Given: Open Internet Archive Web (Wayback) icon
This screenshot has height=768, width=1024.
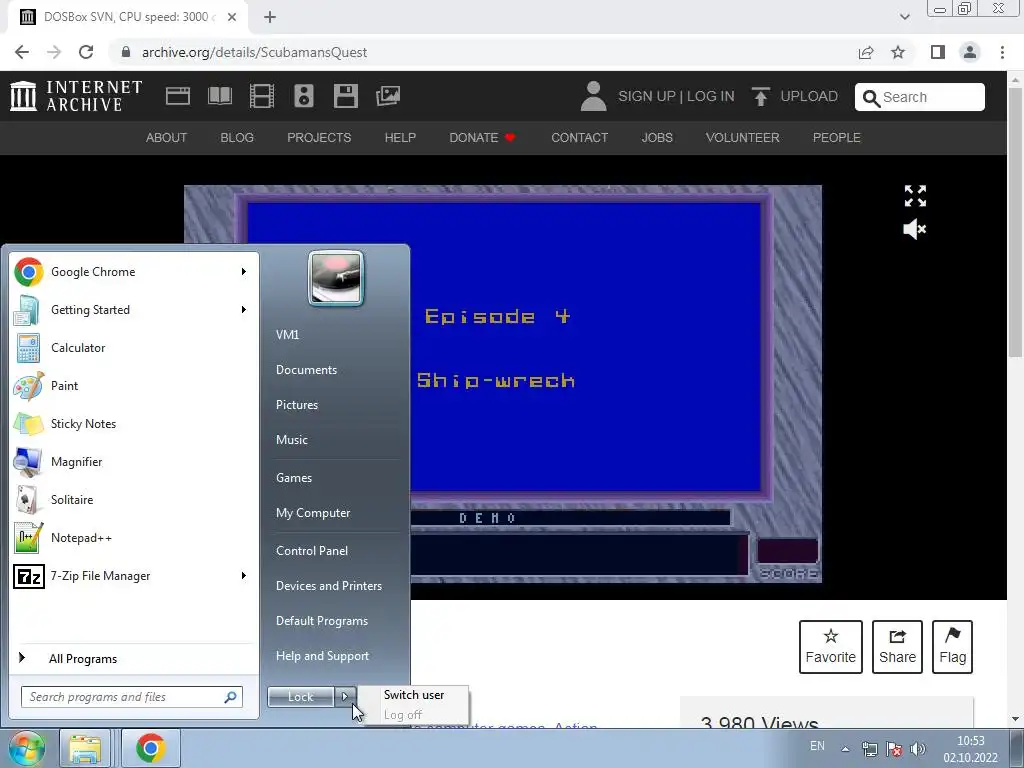Looking at the screenshot, I should click(x=178, y=96).
